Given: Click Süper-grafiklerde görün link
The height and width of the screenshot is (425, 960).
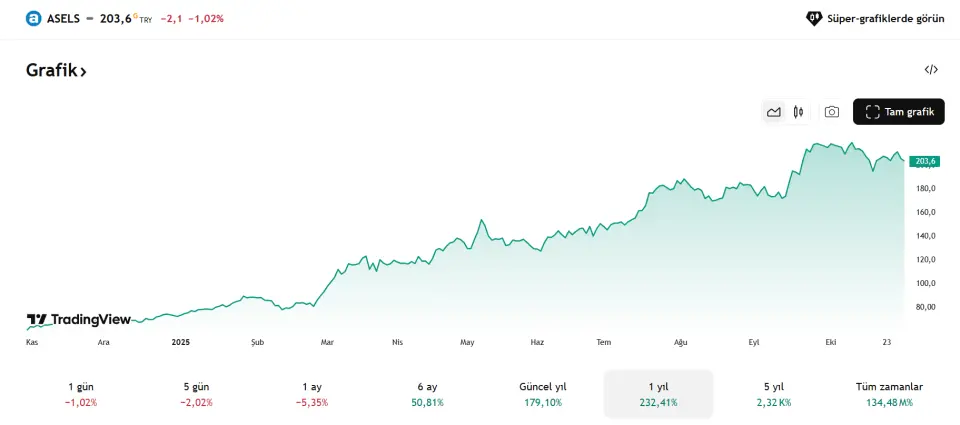Looking at the screenshot, I should 884,18.
